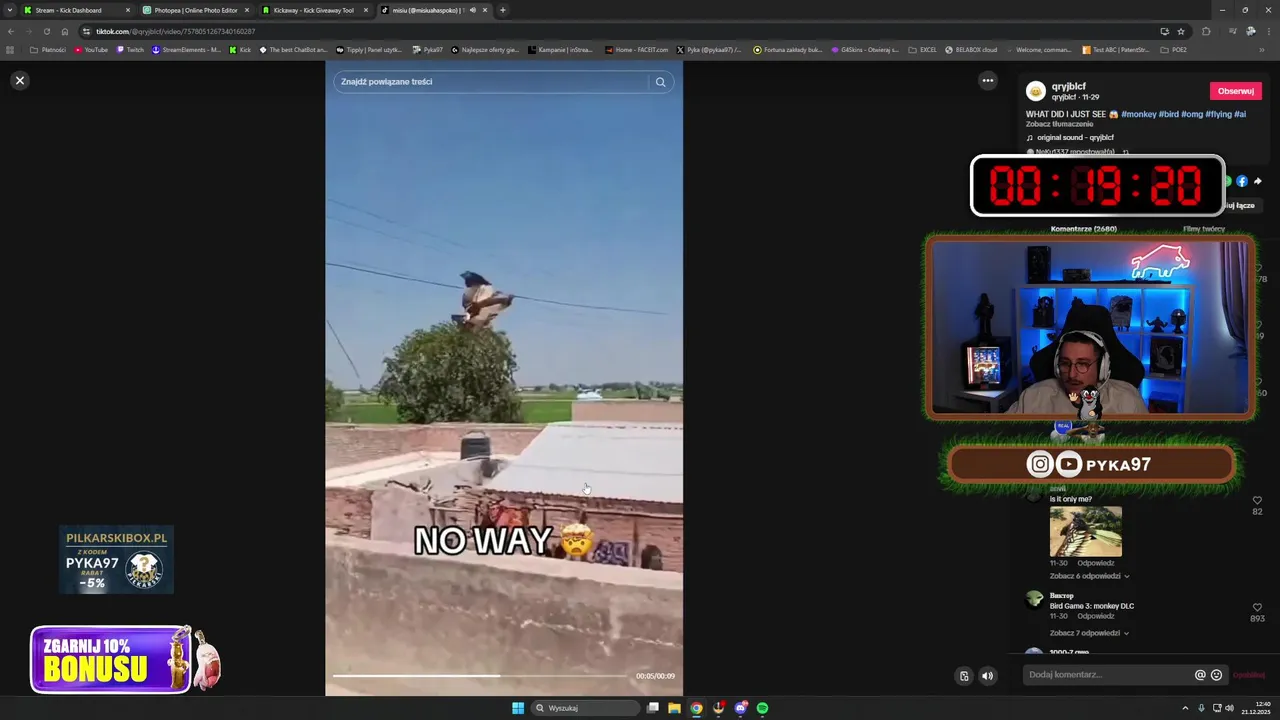The width and height of the screenshot is (1280, 720).
Task: Focus the 'Znajdź powiązane treści' search field
Action: point(490,82)
